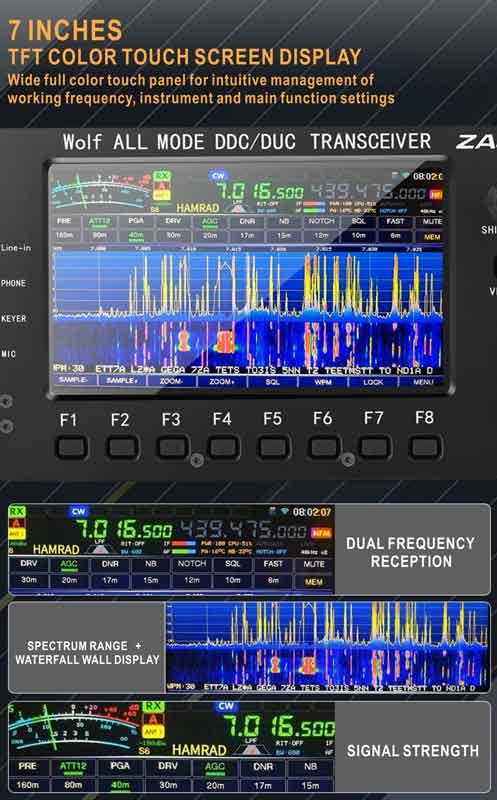Tap the SAMPLE- softkey
This screenshot has height=800, width=497.
pyautogui.click(x=73, y=381)
